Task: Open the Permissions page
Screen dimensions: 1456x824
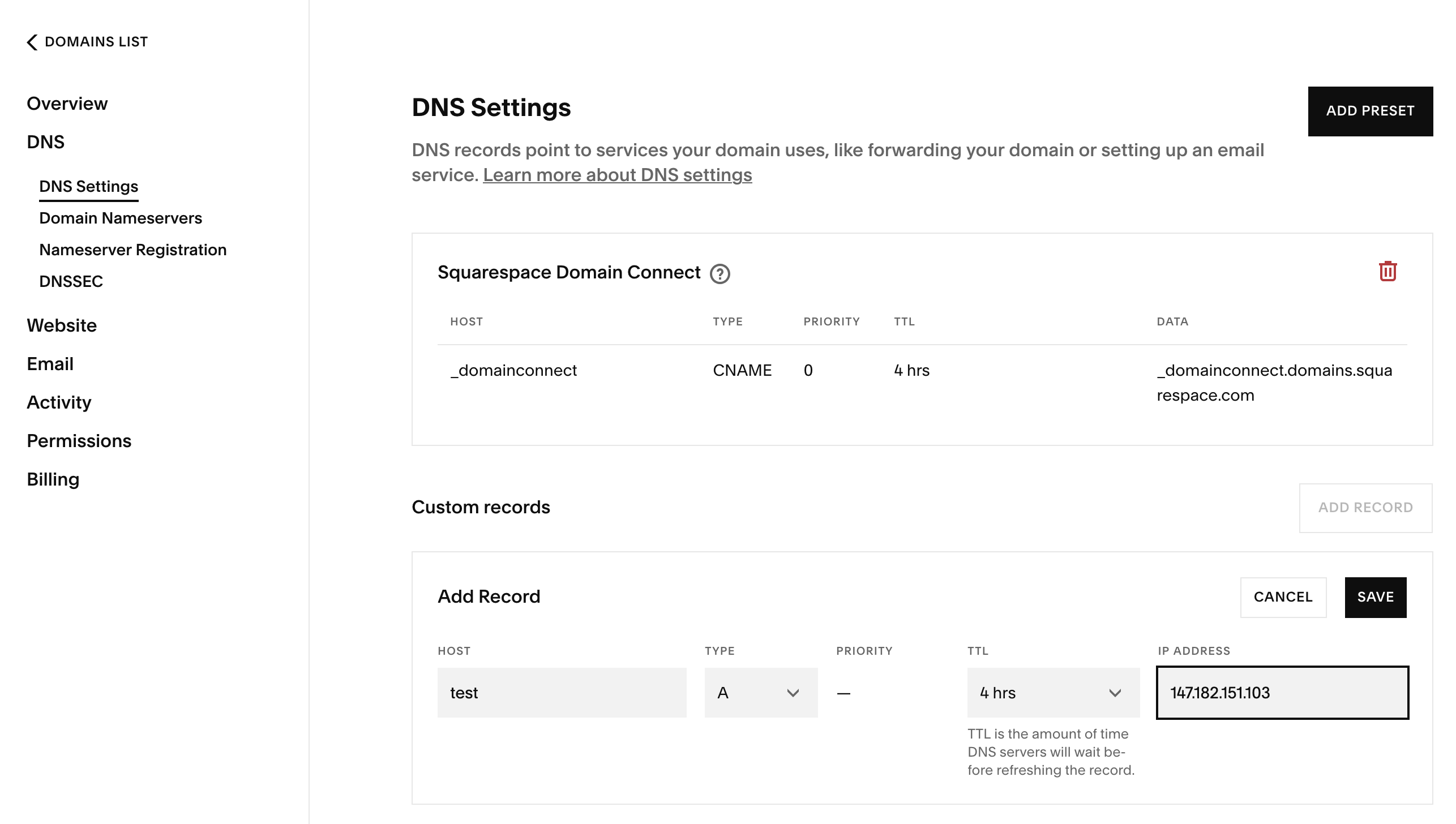Action: click(x=79, y=440)
